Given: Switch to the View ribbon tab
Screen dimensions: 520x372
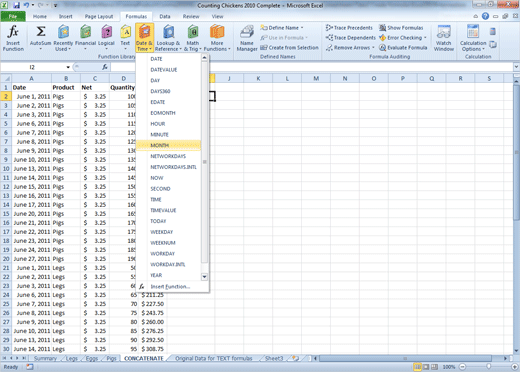Looking at the screenshot, I should point(217,16).
